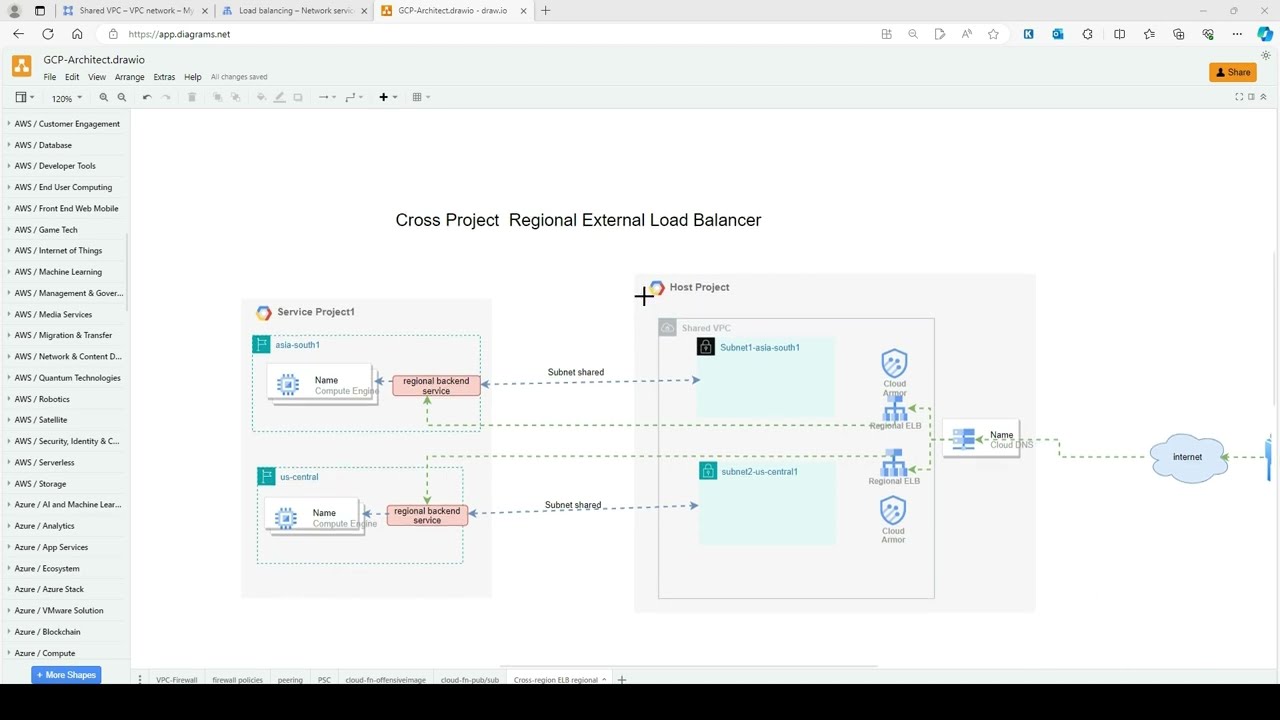Image resolution: width=1280 pixels, height=720 pixels.
Task: Open the 120% zoom dropdown
Action: coord(67,98)
